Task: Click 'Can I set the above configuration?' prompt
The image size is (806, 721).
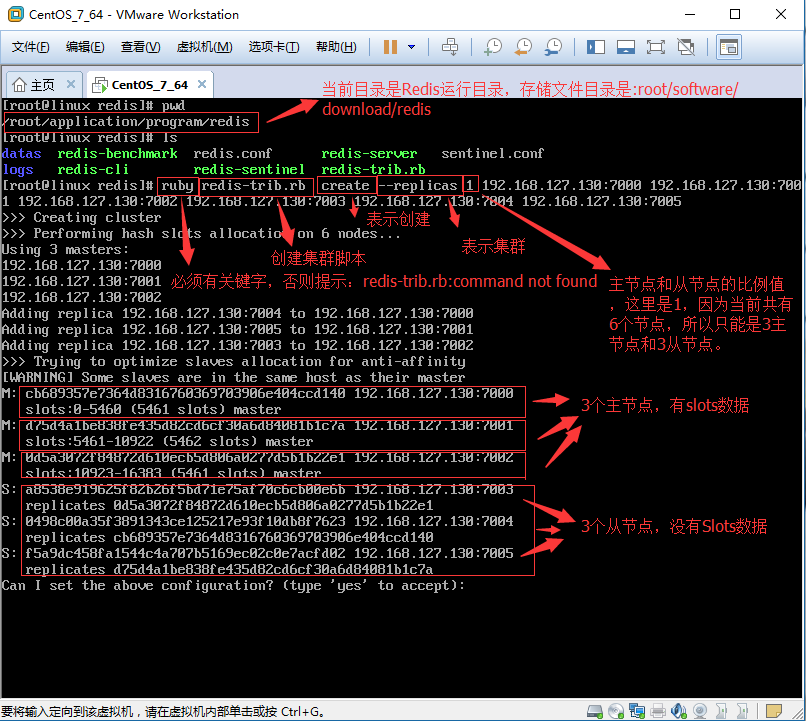Action: coord(233,585)
